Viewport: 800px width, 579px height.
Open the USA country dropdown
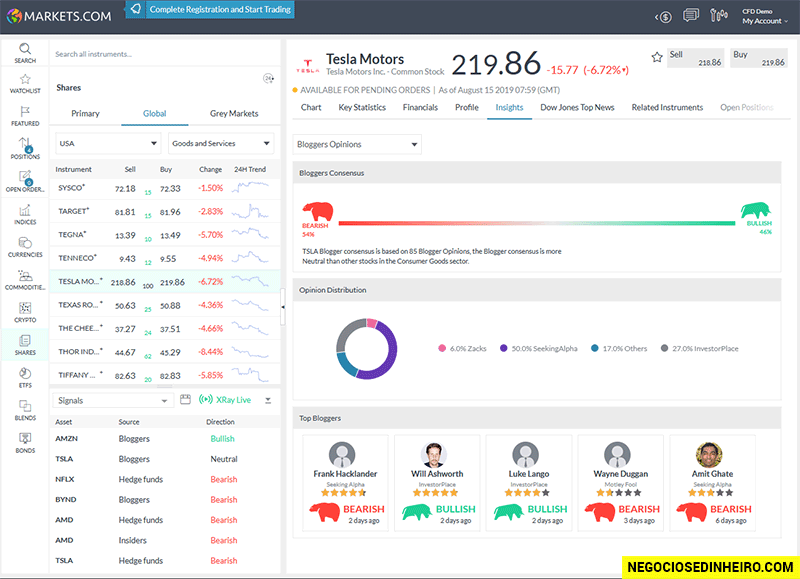pyautogui.click(x=108, y=143)
